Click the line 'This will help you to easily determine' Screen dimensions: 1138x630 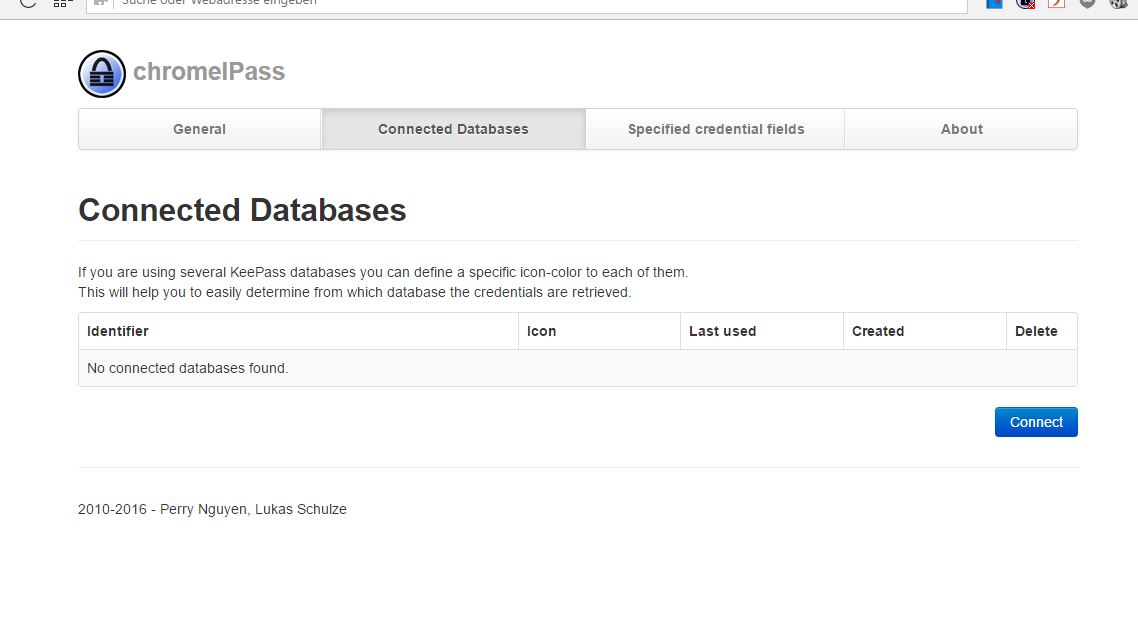[x=355, y=292]
